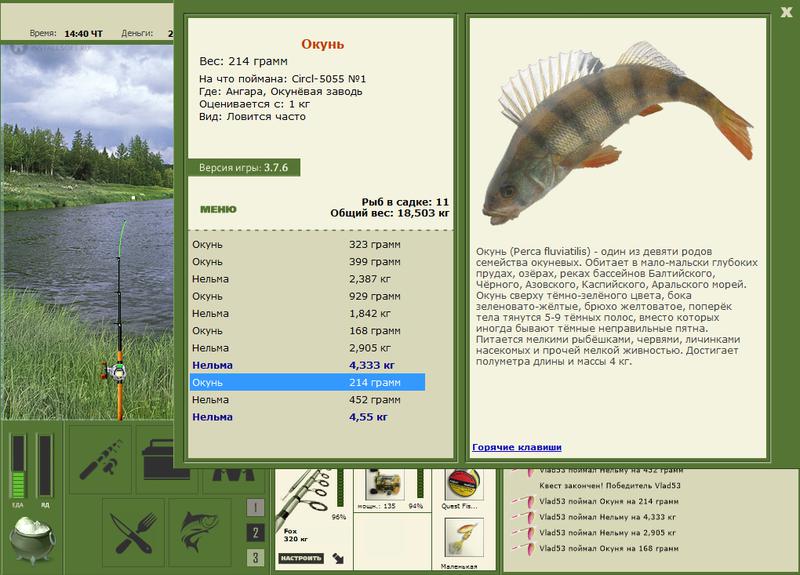Click chat message Квест закончен! Победитель Vlad53
This screenshot has height=575, width=800.
coord(610,486)
